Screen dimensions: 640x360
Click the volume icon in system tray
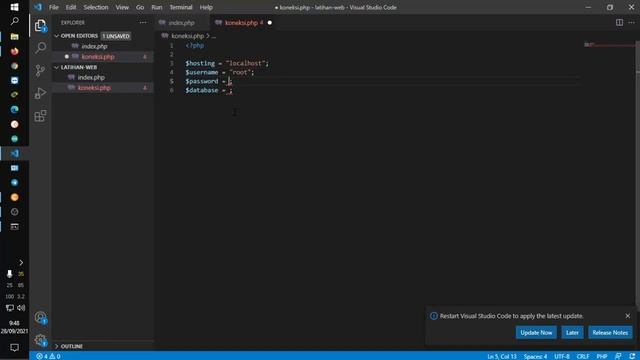coord(21,308)
